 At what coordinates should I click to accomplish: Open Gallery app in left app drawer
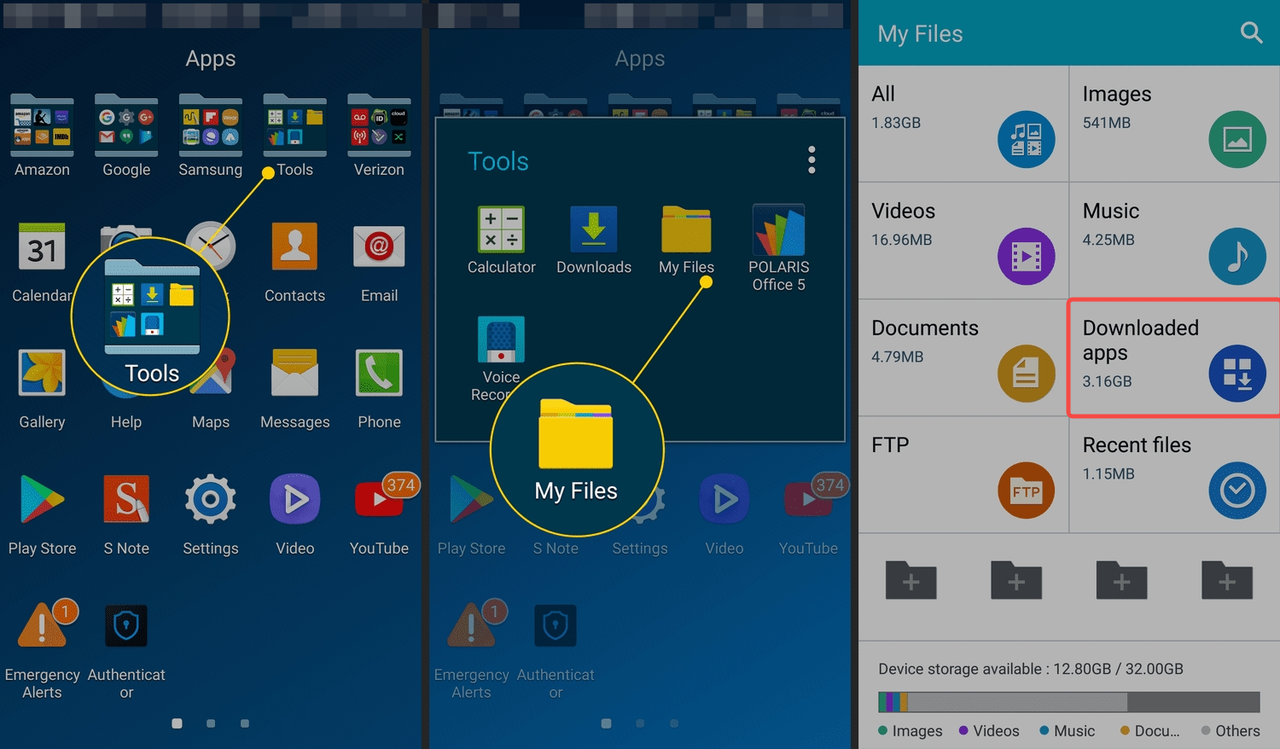pyautogui.click(x=42, y=388)
